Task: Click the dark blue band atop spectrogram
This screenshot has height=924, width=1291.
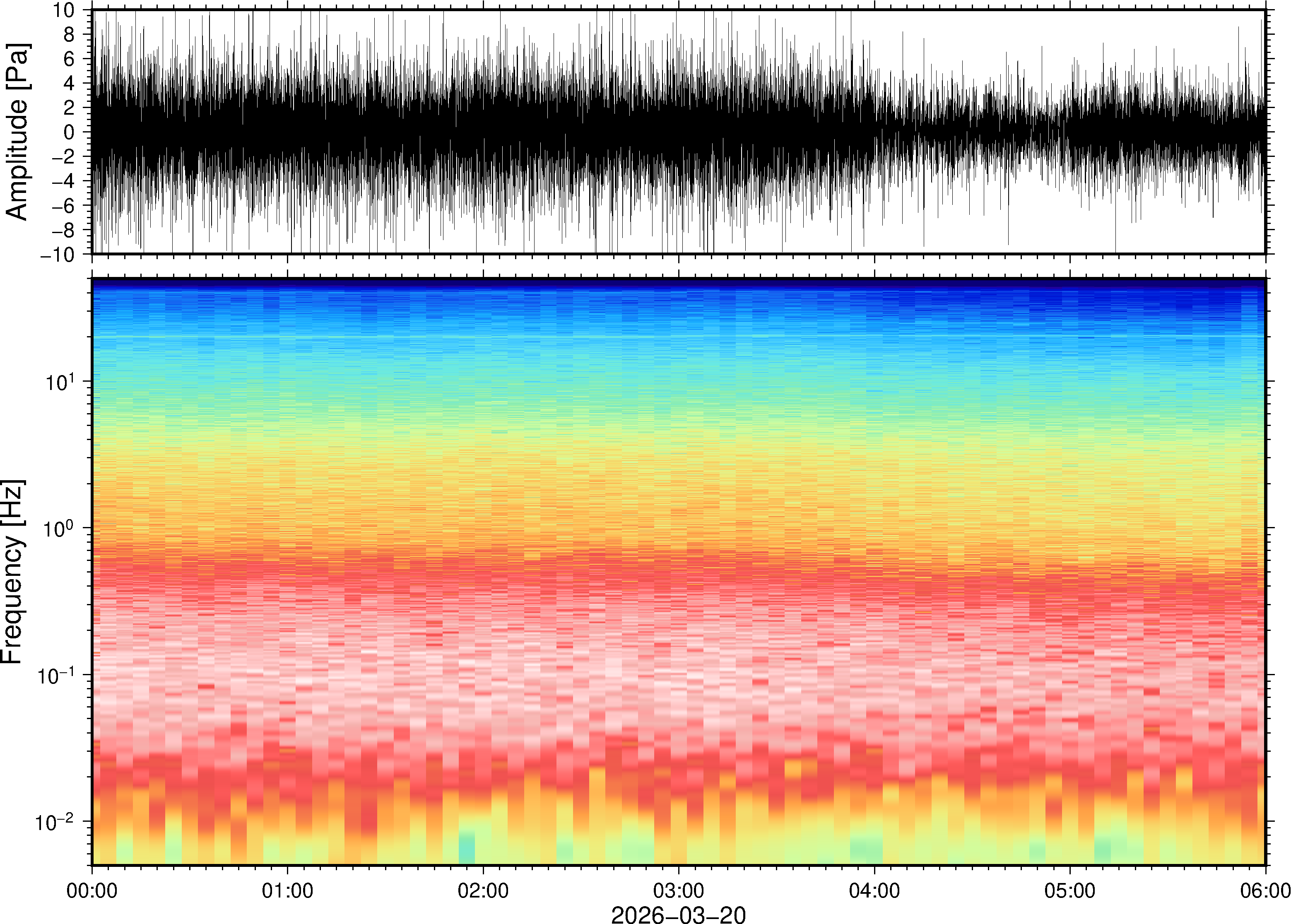Action: point(678,283)
